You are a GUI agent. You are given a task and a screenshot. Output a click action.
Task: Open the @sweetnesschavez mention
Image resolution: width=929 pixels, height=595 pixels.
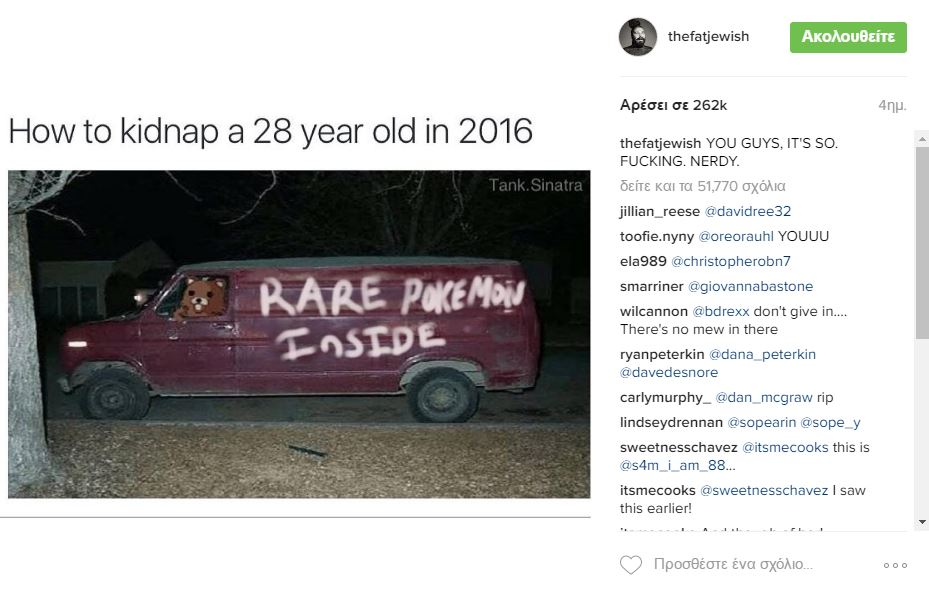(764, 490)
